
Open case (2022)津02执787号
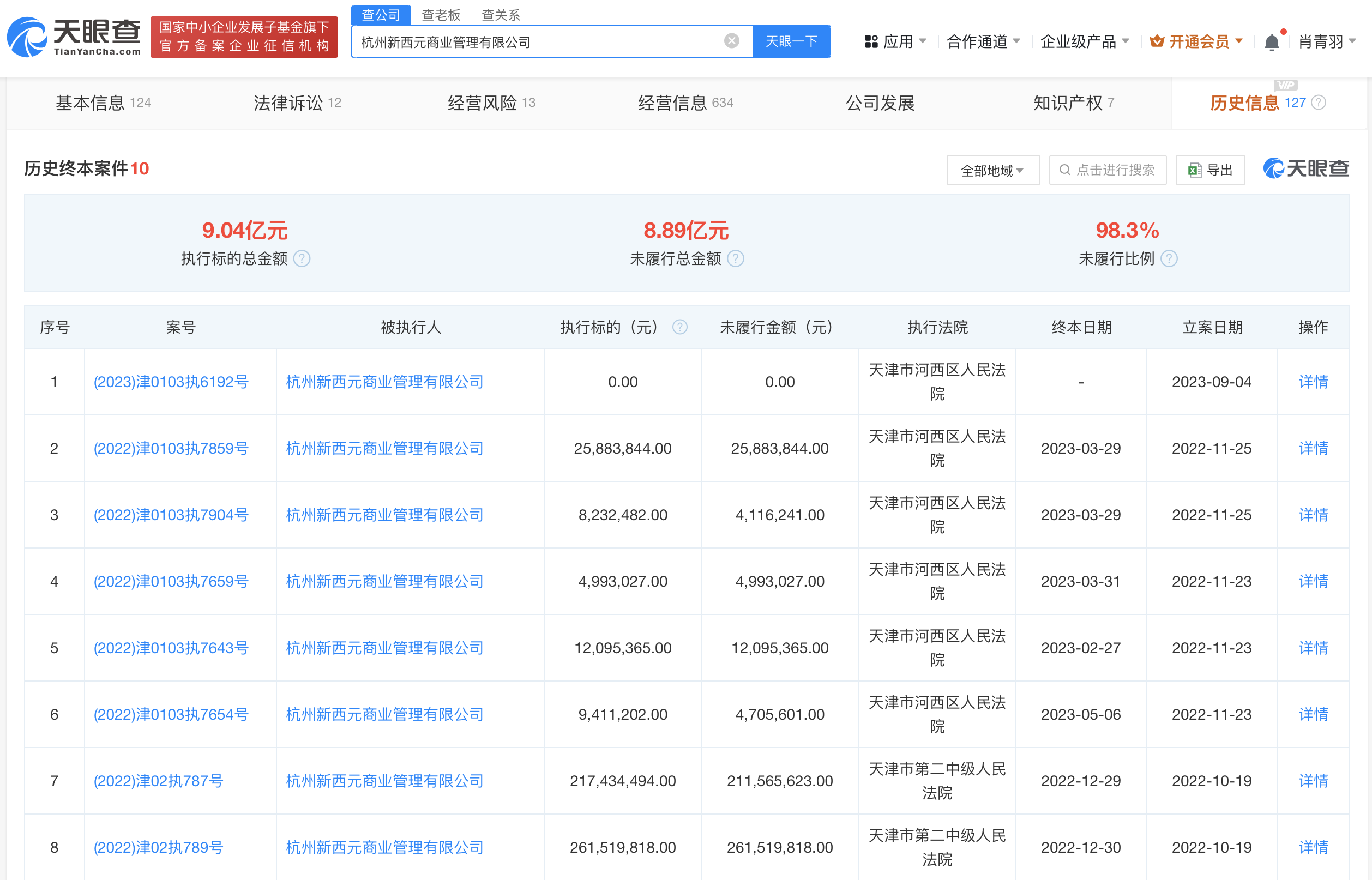click(x=158, y=781)
